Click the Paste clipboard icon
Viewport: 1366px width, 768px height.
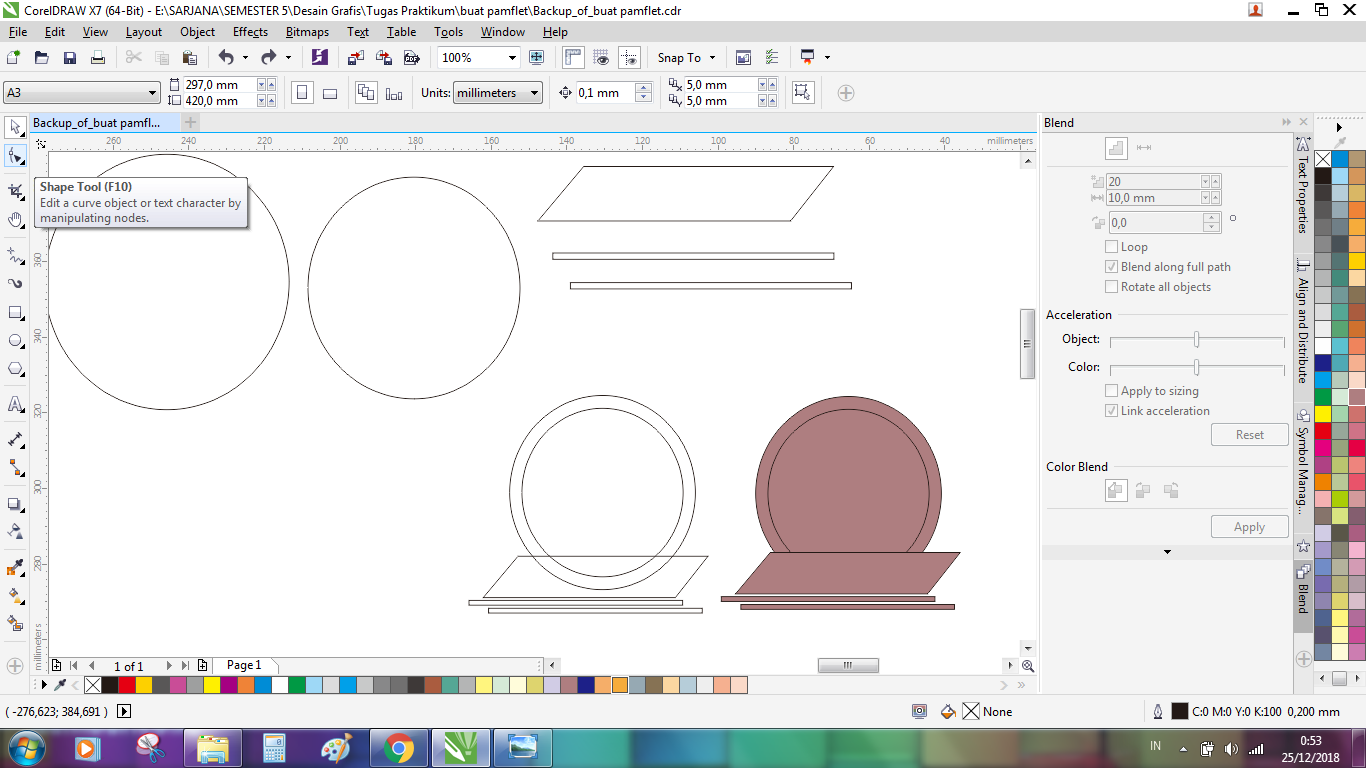coord(190,57)
